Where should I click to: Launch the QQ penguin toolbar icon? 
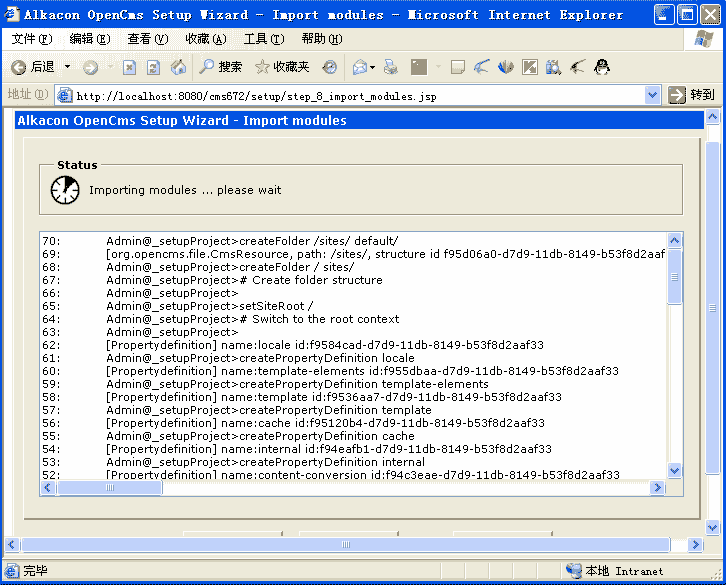(601, 68)
